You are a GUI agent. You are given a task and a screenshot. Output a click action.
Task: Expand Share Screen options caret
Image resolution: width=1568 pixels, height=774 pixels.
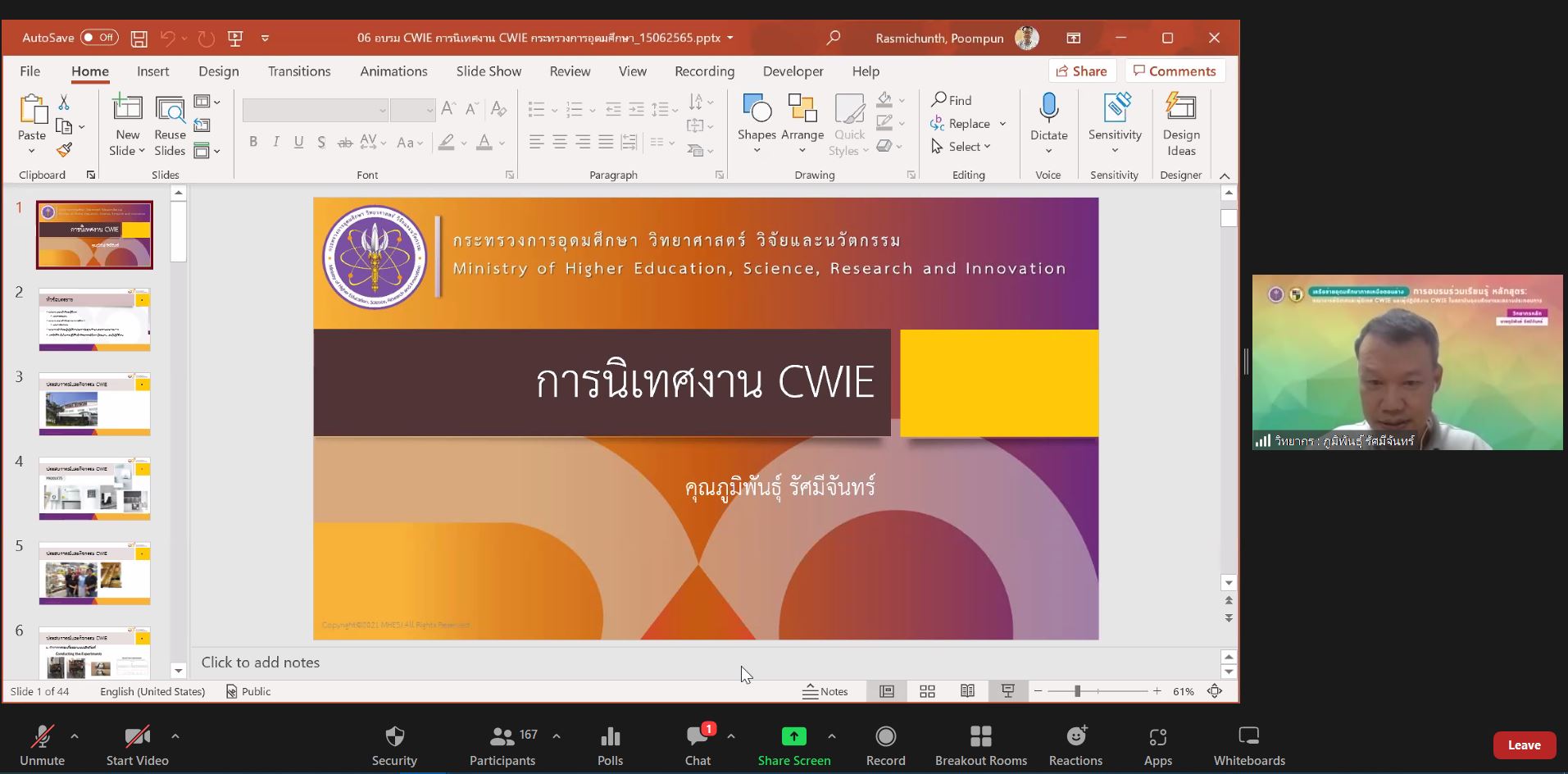tap(831, 736)
